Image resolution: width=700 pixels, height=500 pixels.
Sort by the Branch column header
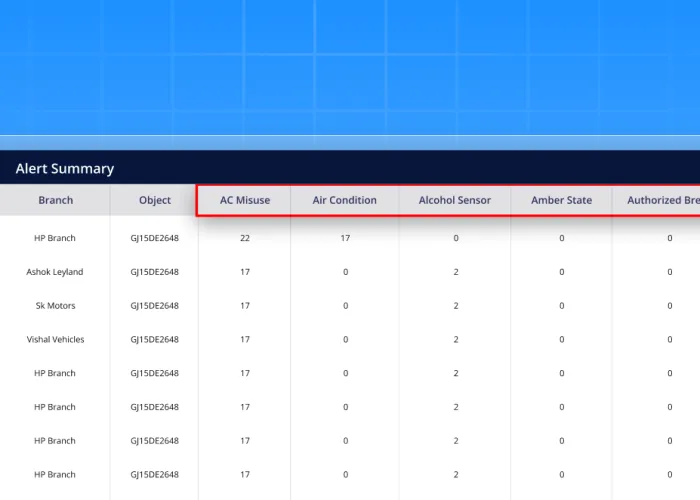pyautogui.click(x=55, y=200)
